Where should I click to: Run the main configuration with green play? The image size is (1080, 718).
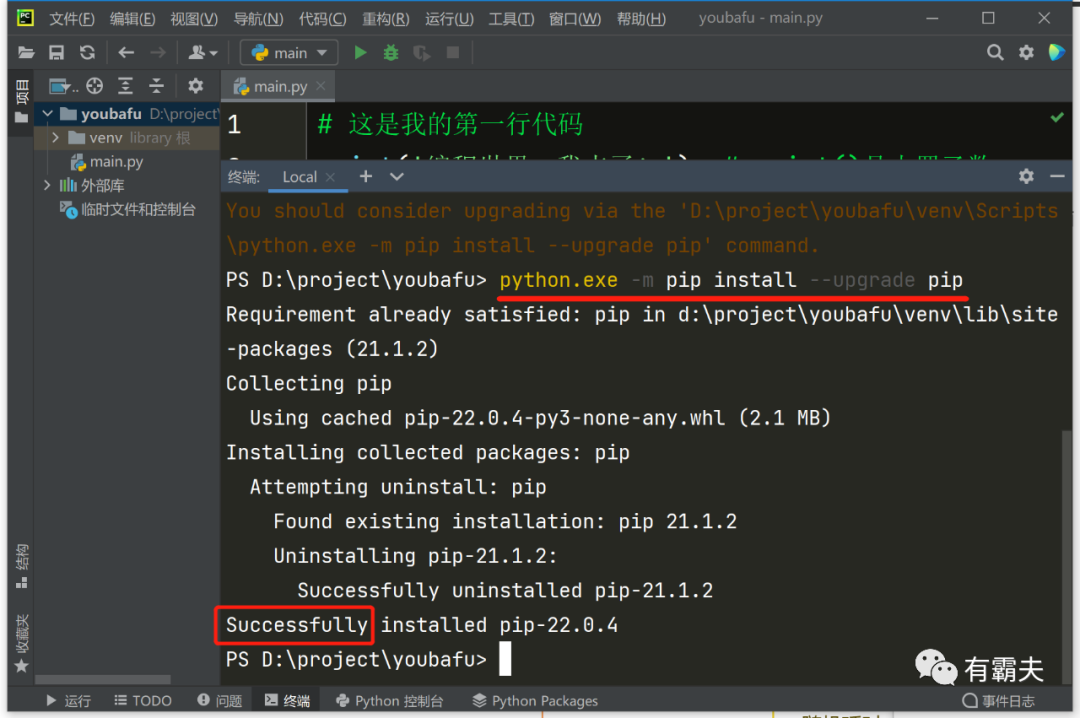coord(361,53)
